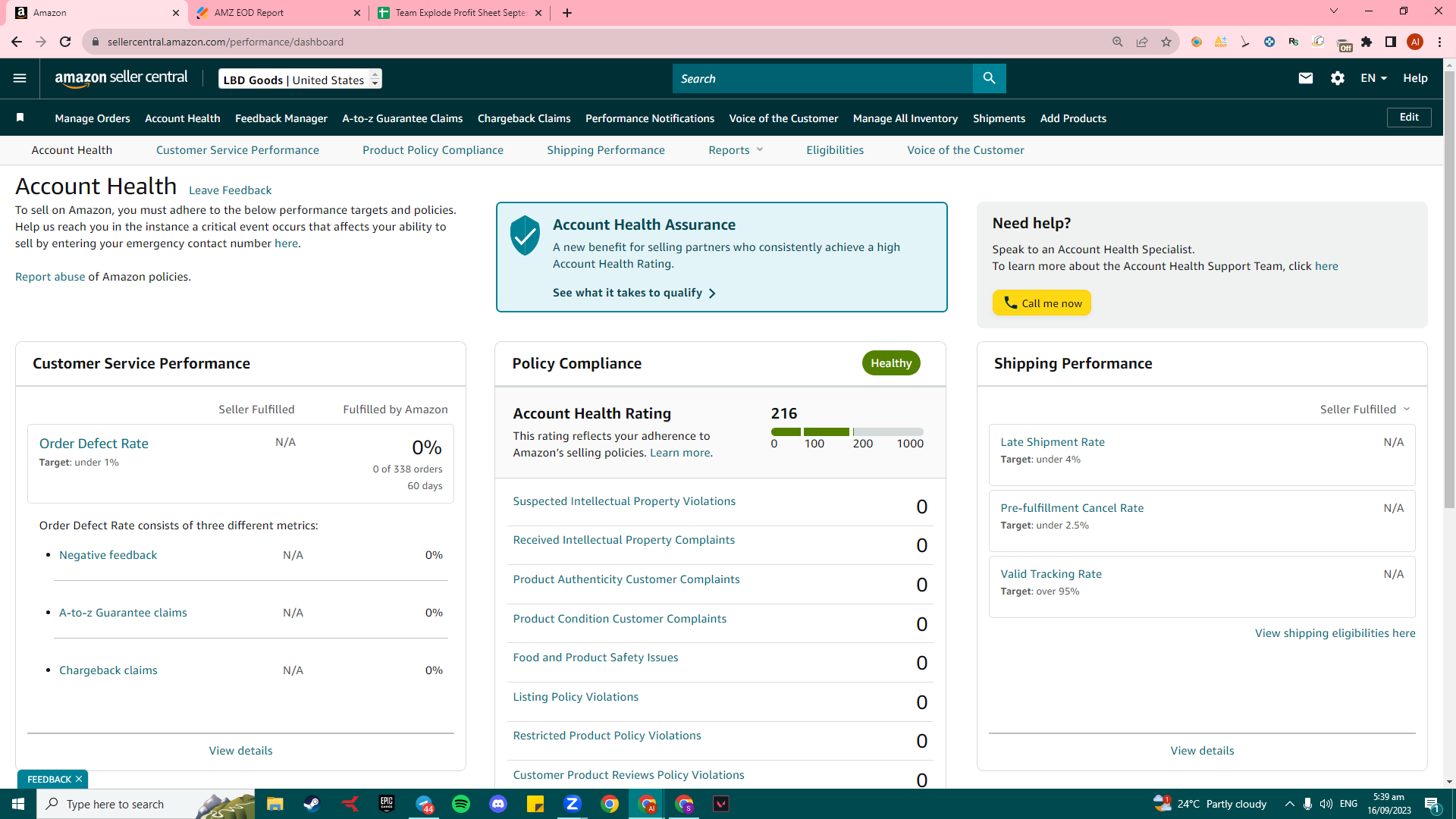Image resolution: width=1456 pixels, height=819 pixels.
Task: Click the Healthy status badge
Action: point(891,363)
